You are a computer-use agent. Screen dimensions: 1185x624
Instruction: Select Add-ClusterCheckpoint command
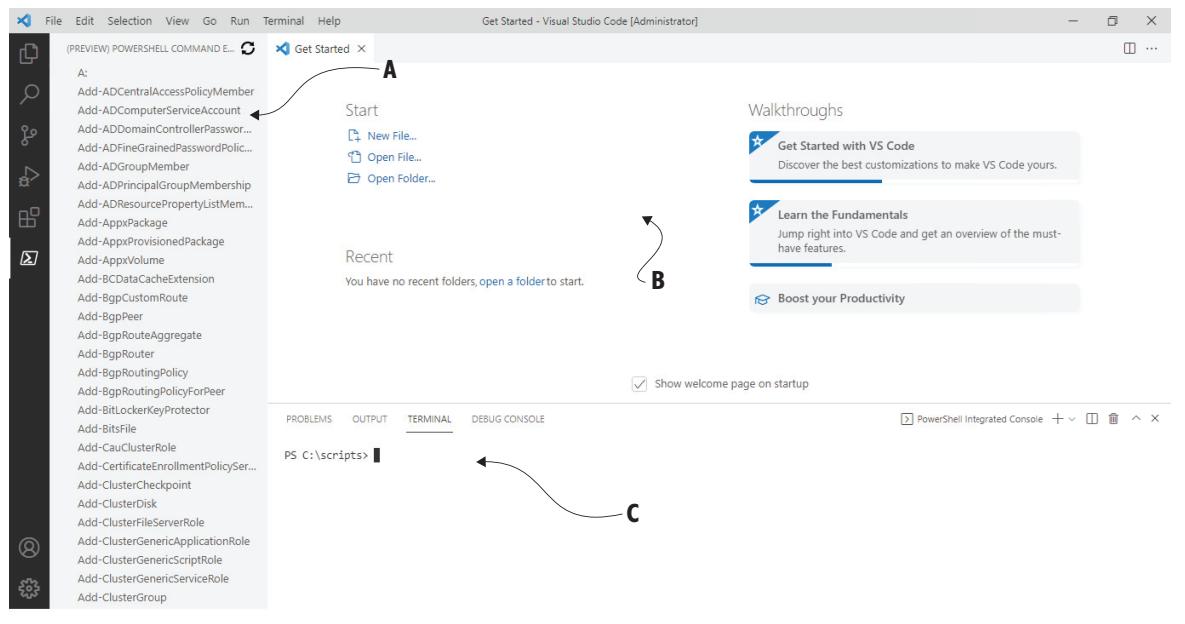[134, 485]
